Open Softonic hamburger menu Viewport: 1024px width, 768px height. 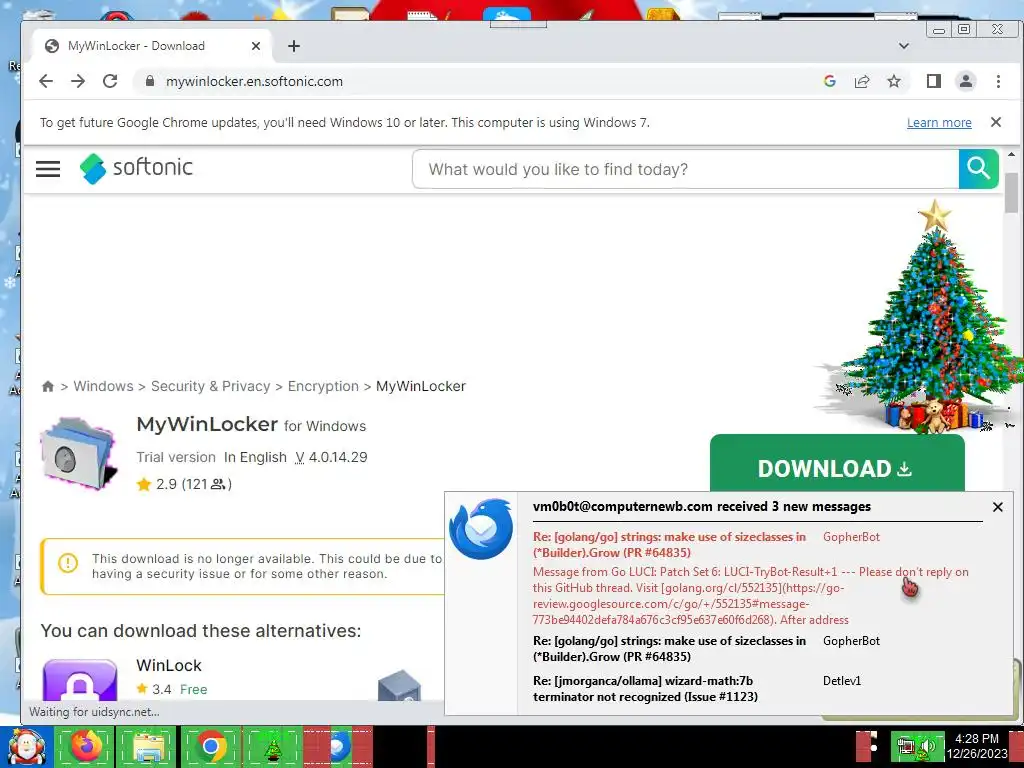48,169
